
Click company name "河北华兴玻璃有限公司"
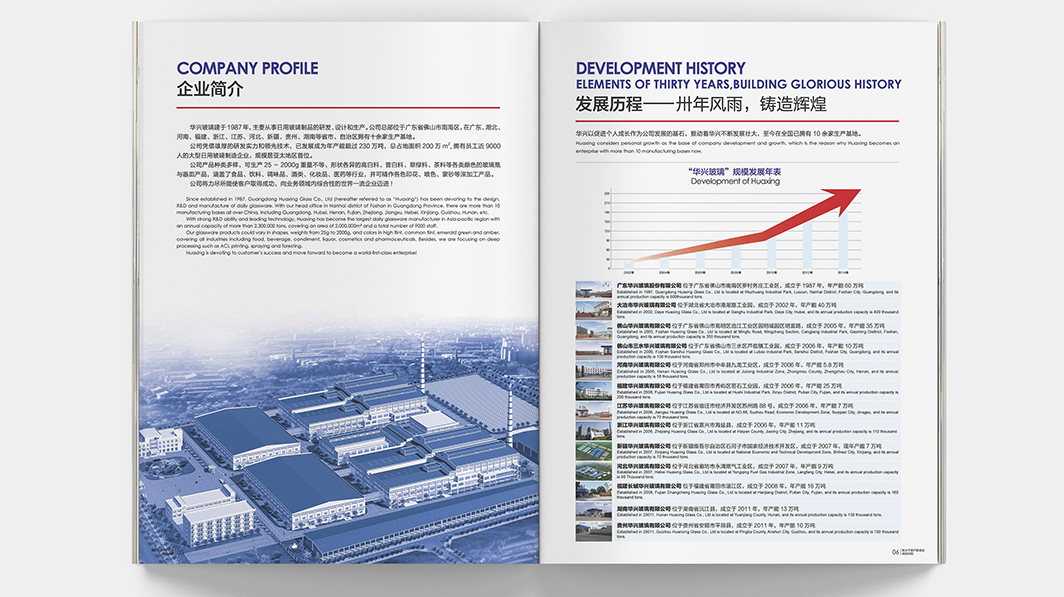tap(643, 466)
